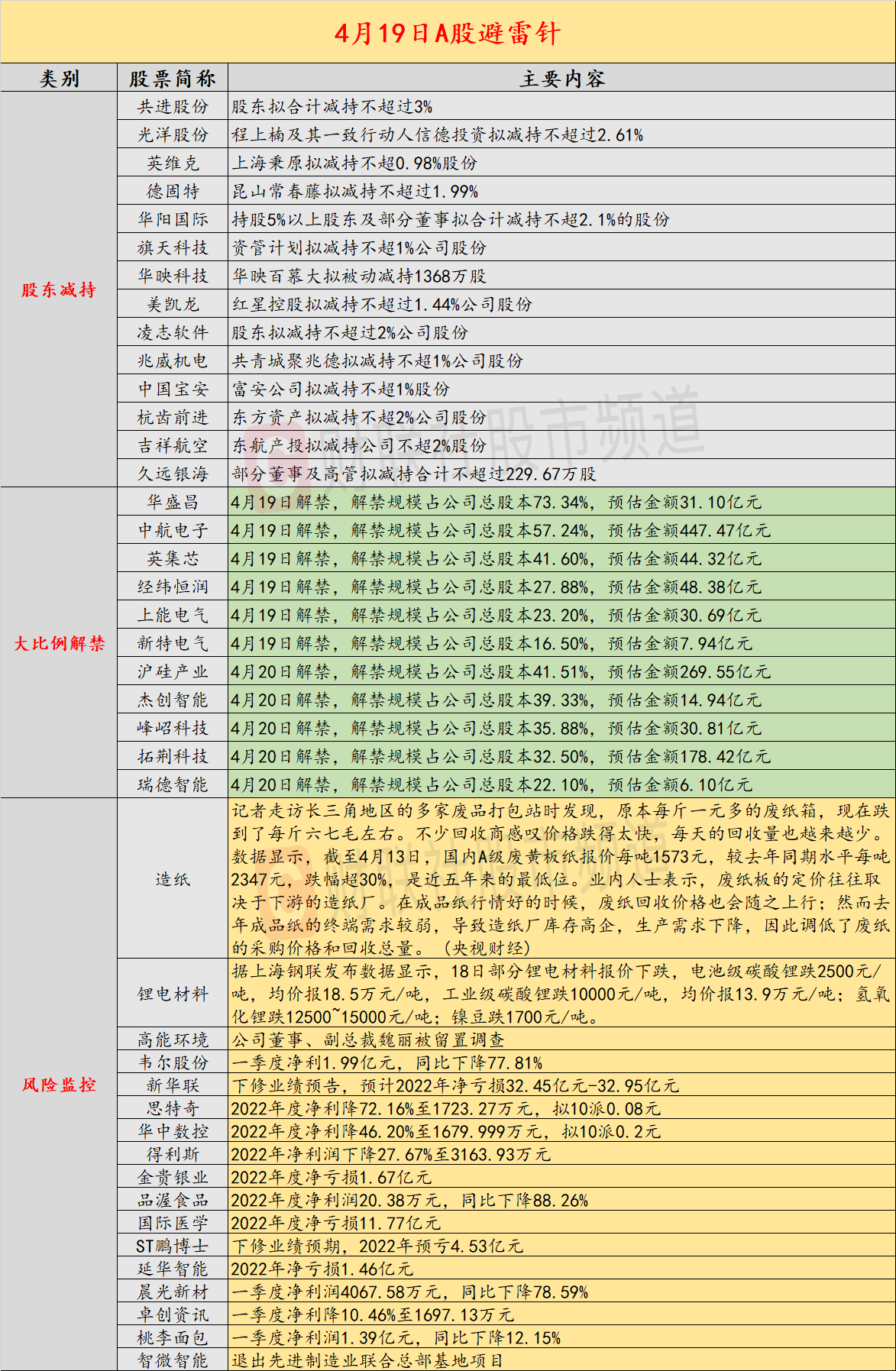This screenshot has width=896, height=1371.
Task: Click the text 一季度净利1.99亿元,同比下降77.81%
Action: point(387,1062)
